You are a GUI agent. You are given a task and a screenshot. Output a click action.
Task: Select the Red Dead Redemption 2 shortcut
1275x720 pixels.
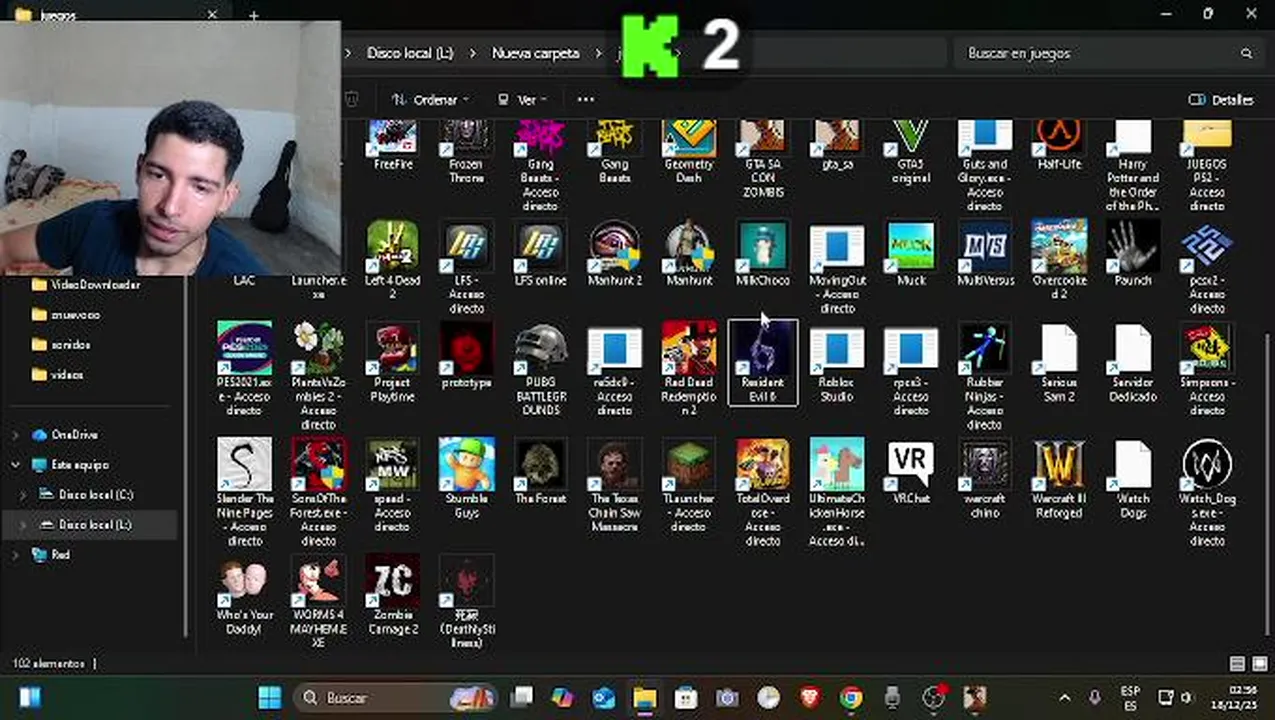pos(688,369)
